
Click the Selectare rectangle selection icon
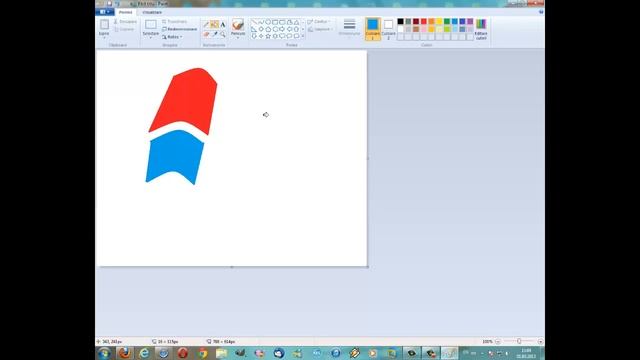coord(151,24)
